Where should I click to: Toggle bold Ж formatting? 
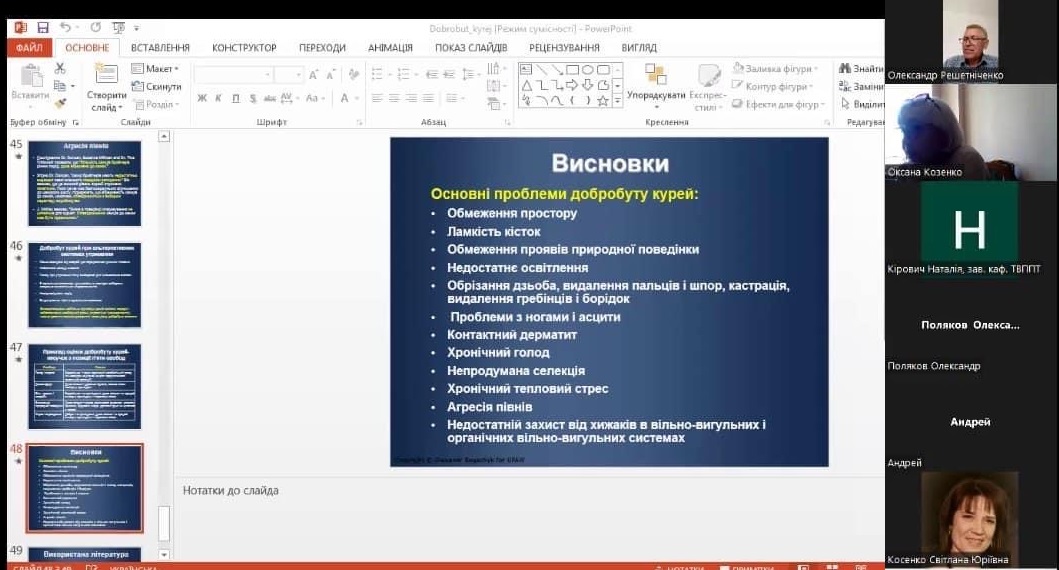pyautogui.click(x=202, y=99)
